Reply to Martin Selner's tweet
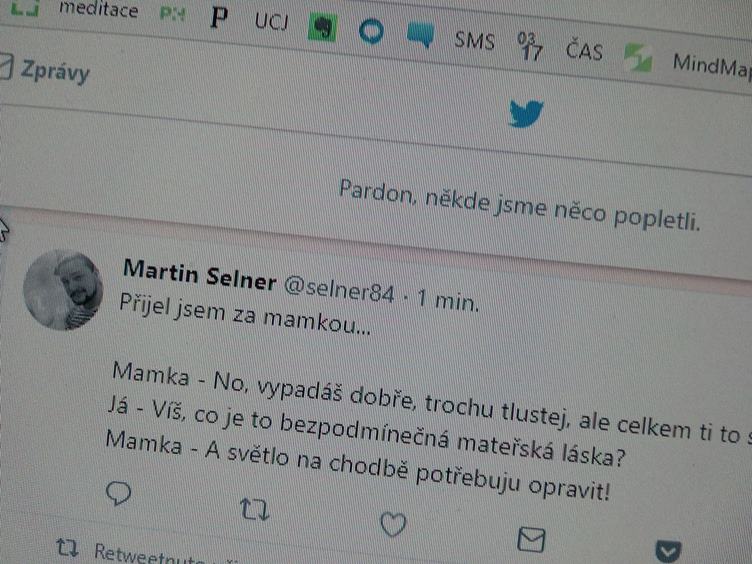This screenshot has width=752, height=564. pos(118,493)
